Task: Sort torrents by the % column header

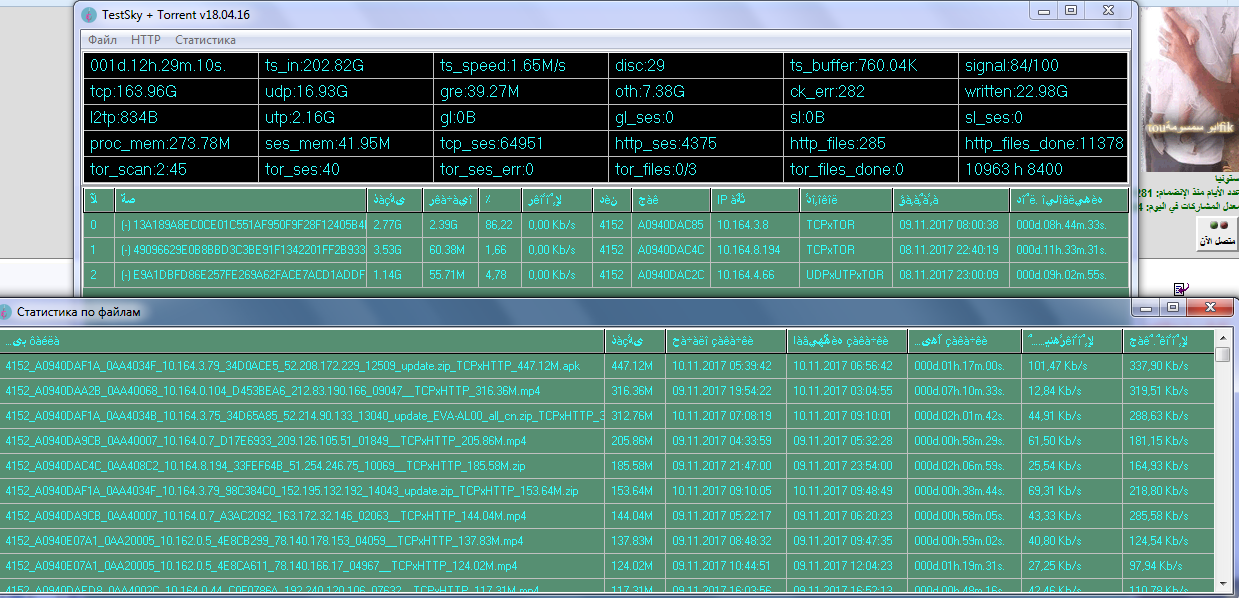Action: click(488, 198)
